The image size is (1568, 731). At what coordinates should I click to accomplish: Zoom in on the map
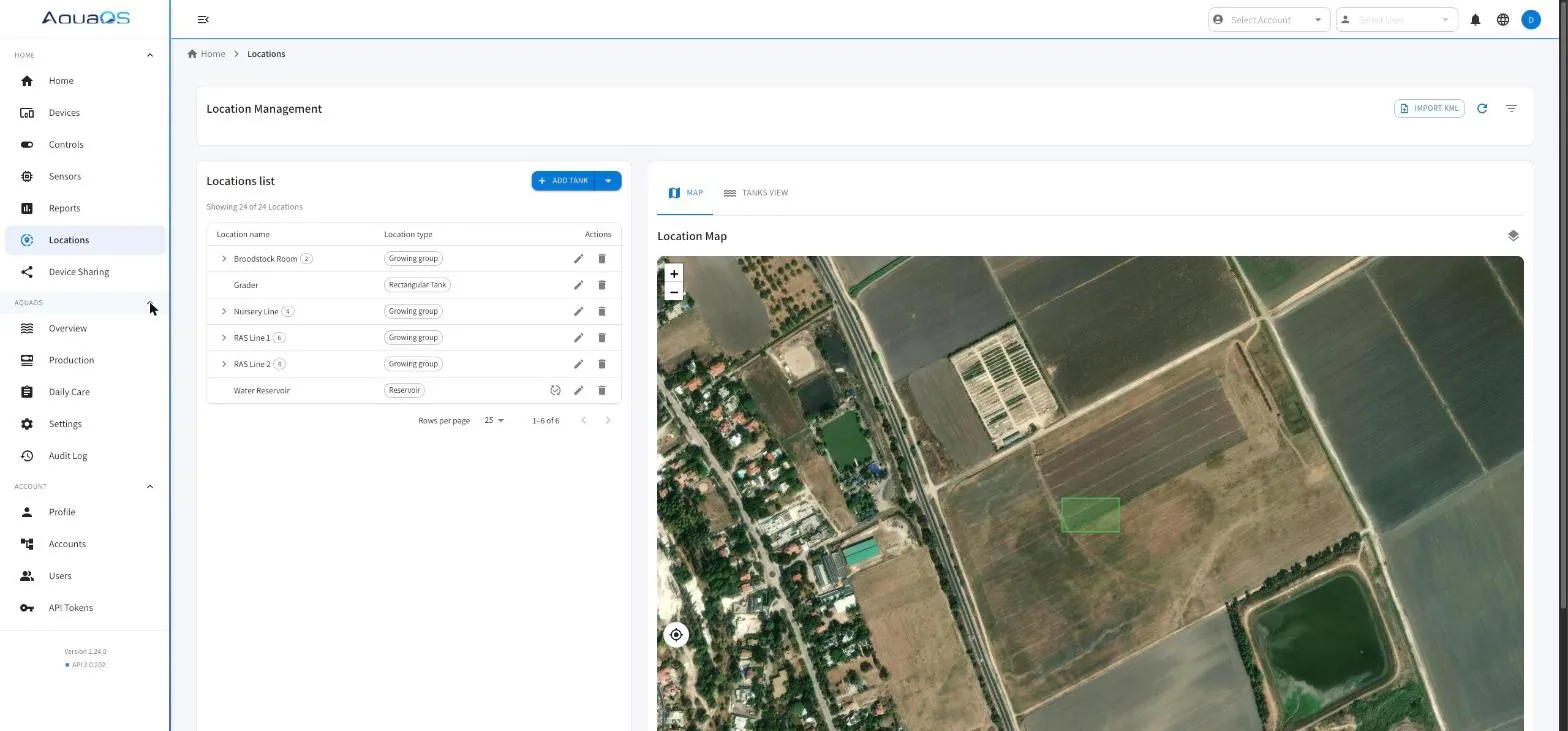674,274
